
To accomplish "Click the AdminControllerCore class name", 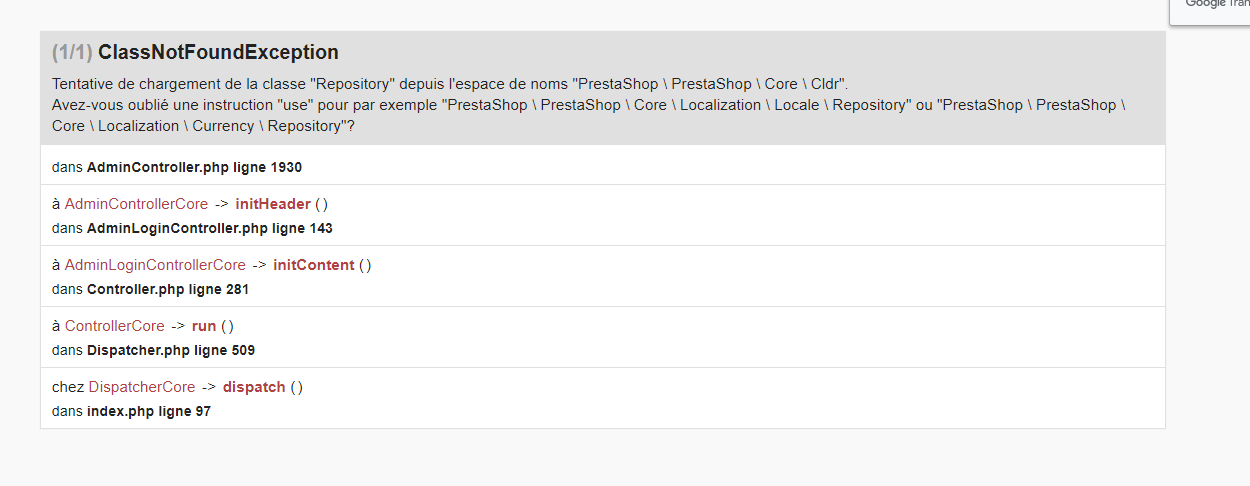I will coord(137,204).
